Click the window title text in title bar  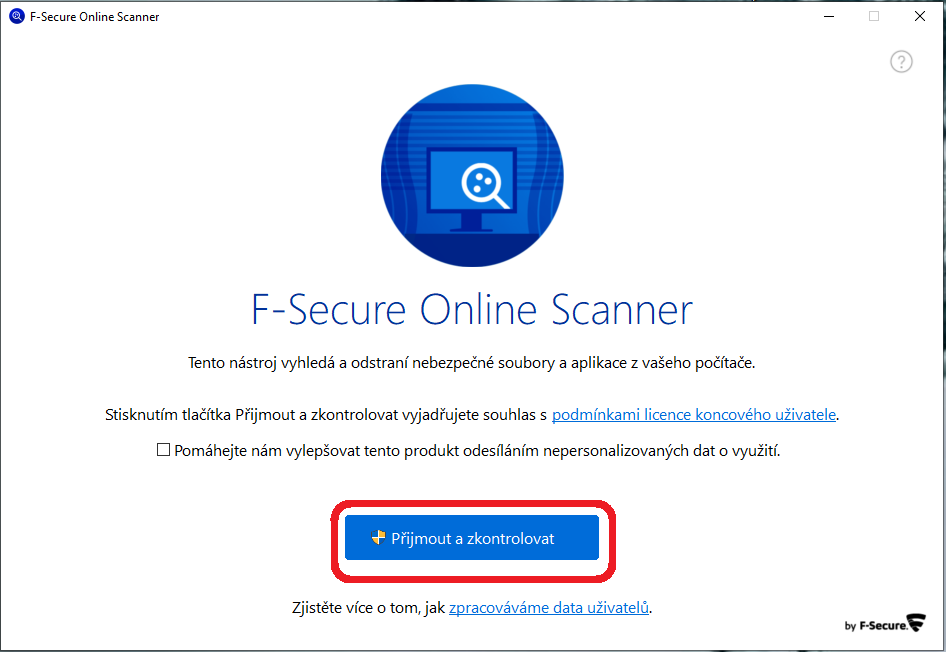click(95, 17)
